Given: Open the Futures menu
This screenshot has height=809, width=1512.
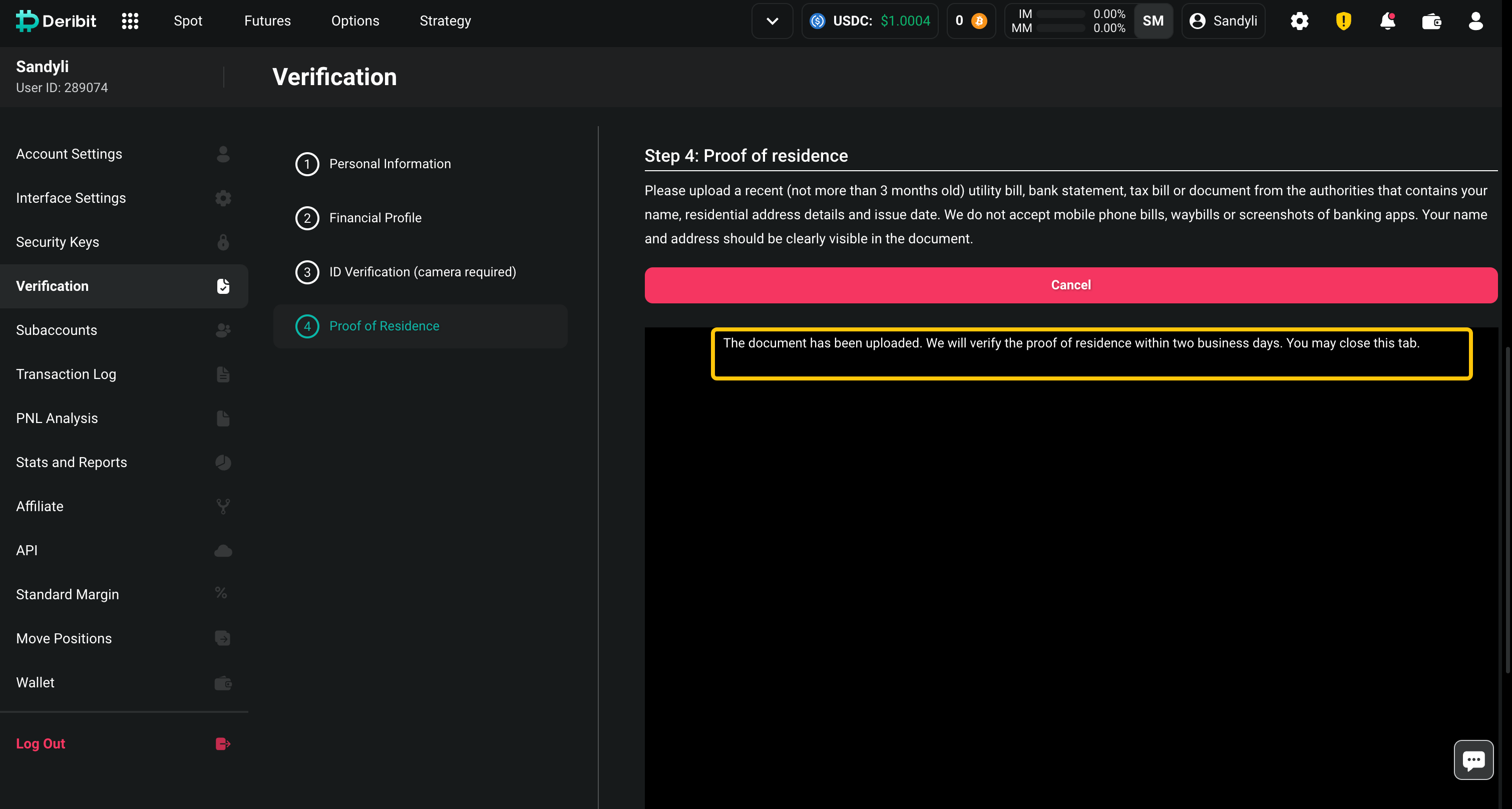Looking at the screenshot, I should 267,21.
